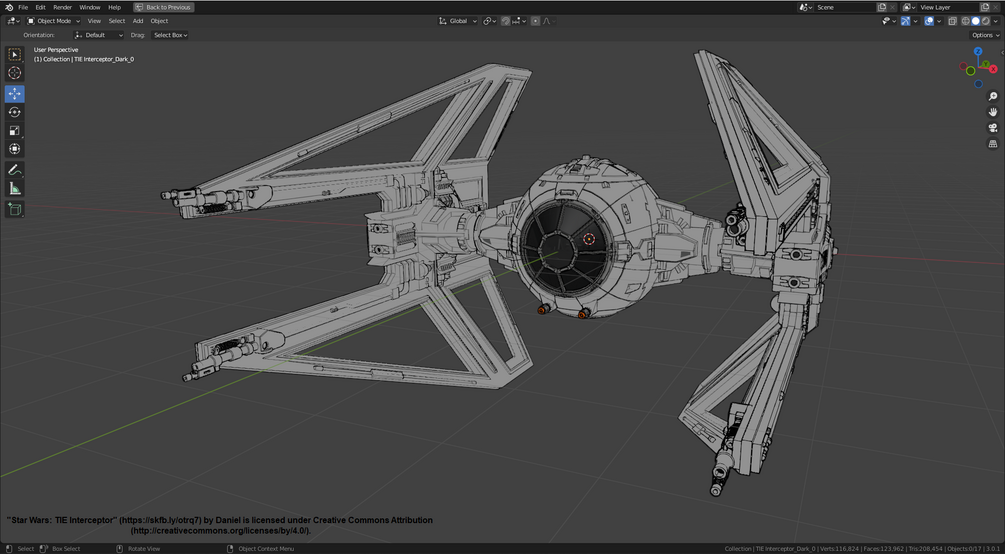Open the pivot point dropdown
1005x554 pixels.
tap(490, 21)
